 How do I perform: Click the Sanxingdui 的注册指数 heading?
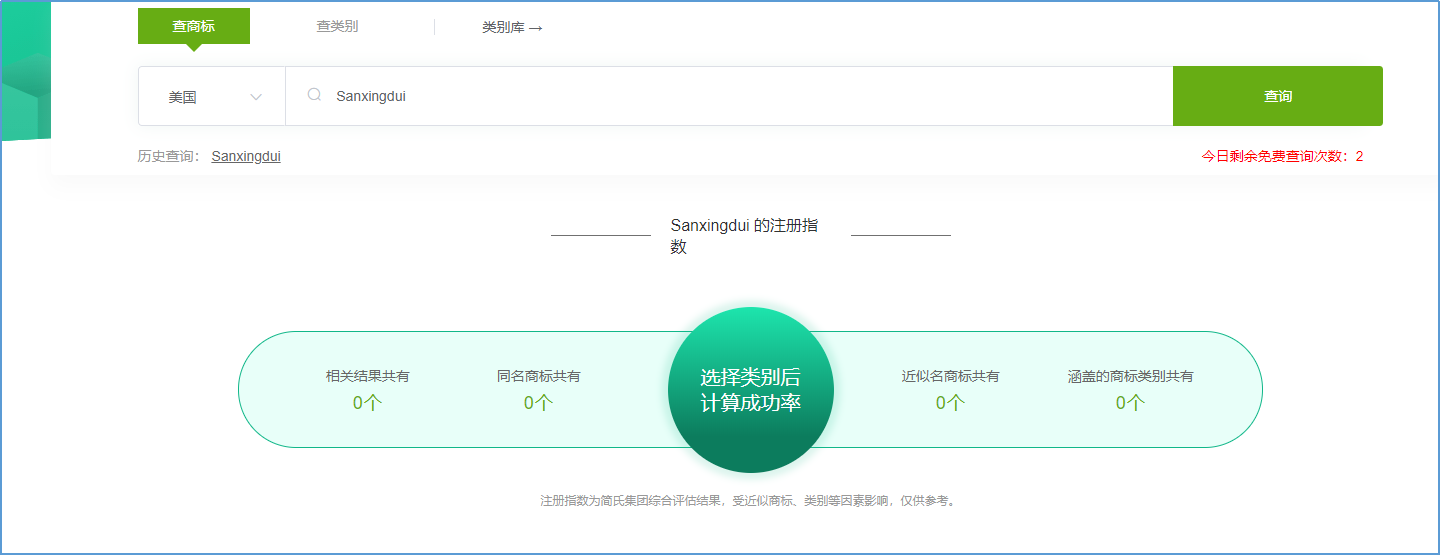[744, 237]
